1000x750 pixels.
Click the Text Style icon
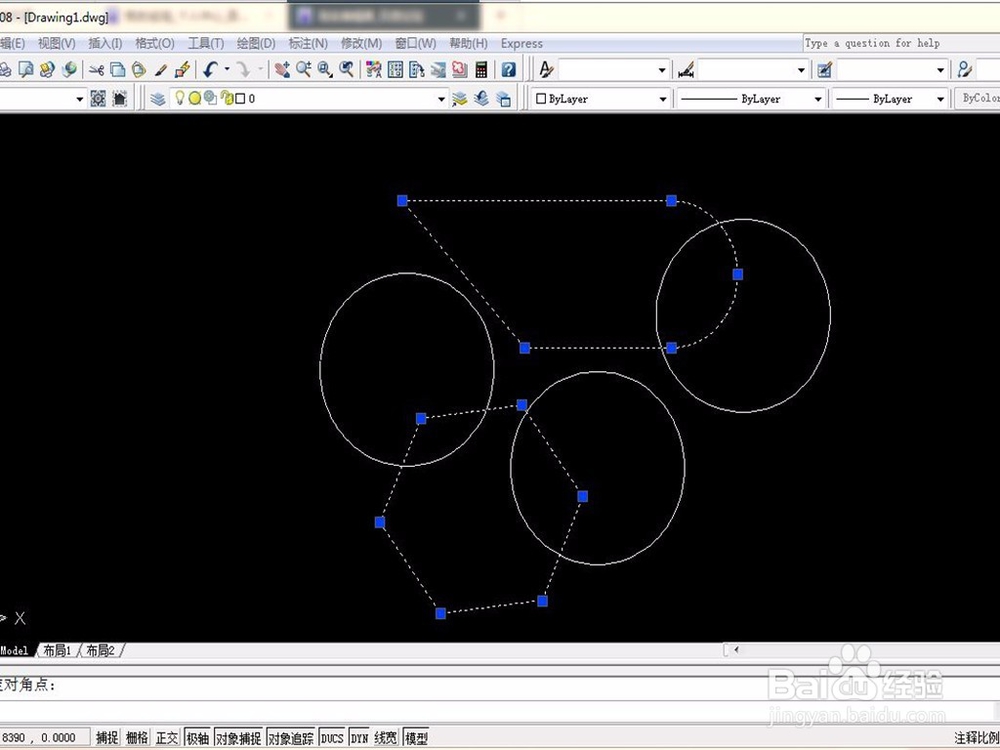click(x=546, y=69)
